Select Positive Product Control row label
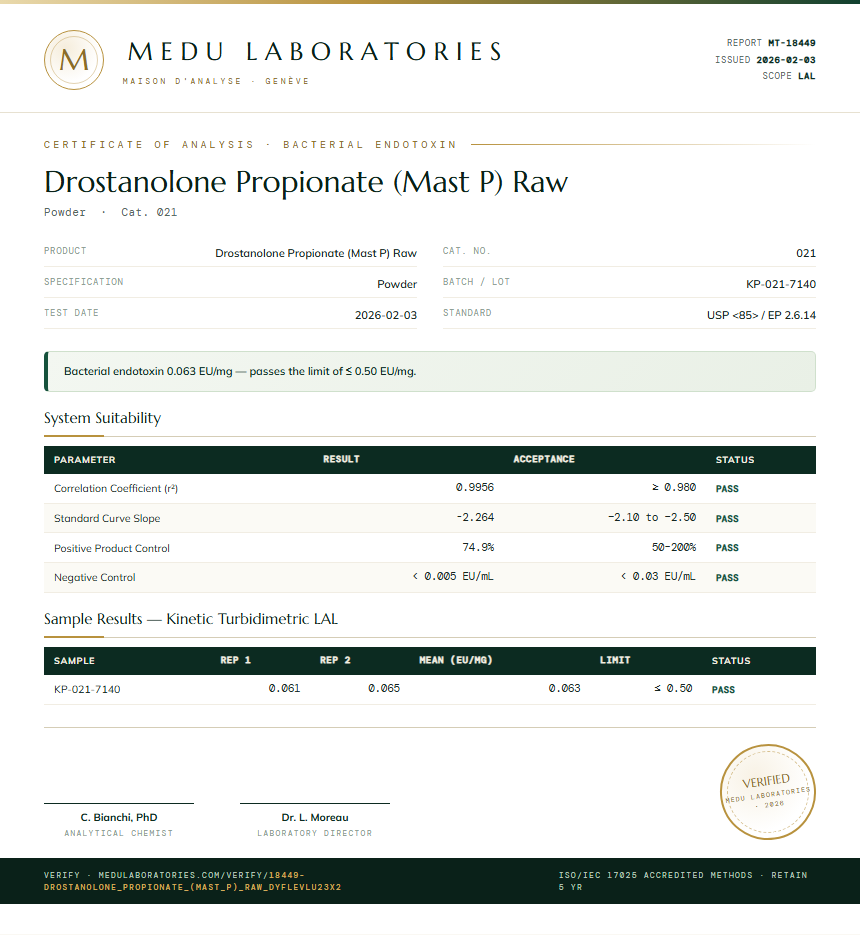Screen dimensions: 860x935 (x=112, y=548)
